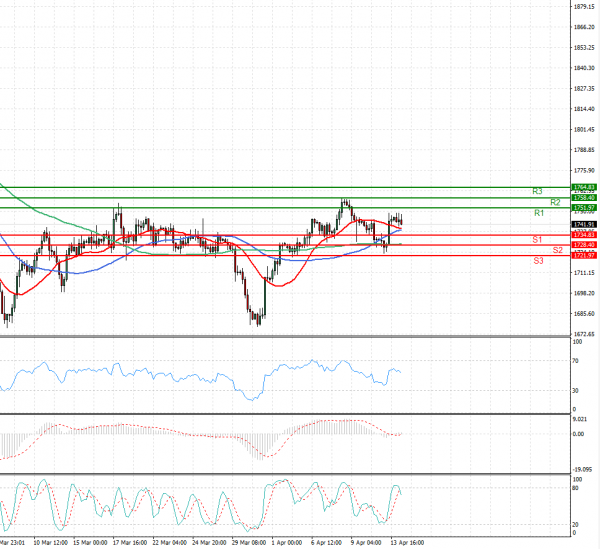The image size is (600, 549).
Task: Click the S1 support label
Action: click(x=537, y=240)
